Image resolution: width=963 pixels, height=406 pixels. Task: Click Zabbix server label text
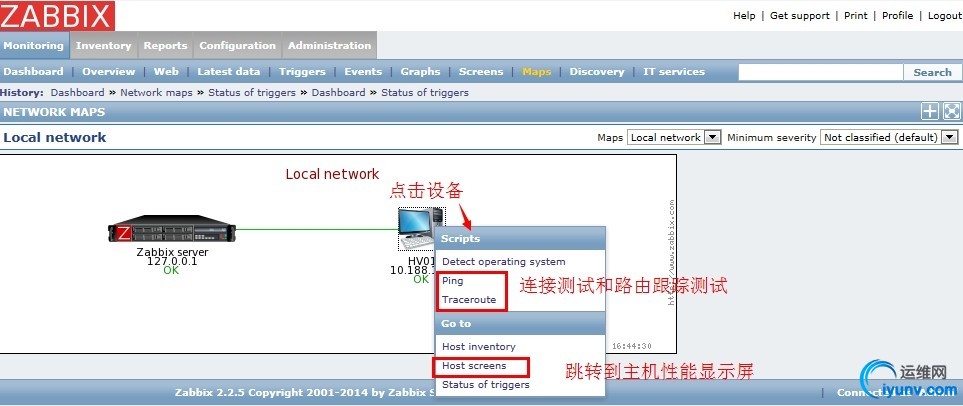tap(172, 252)
